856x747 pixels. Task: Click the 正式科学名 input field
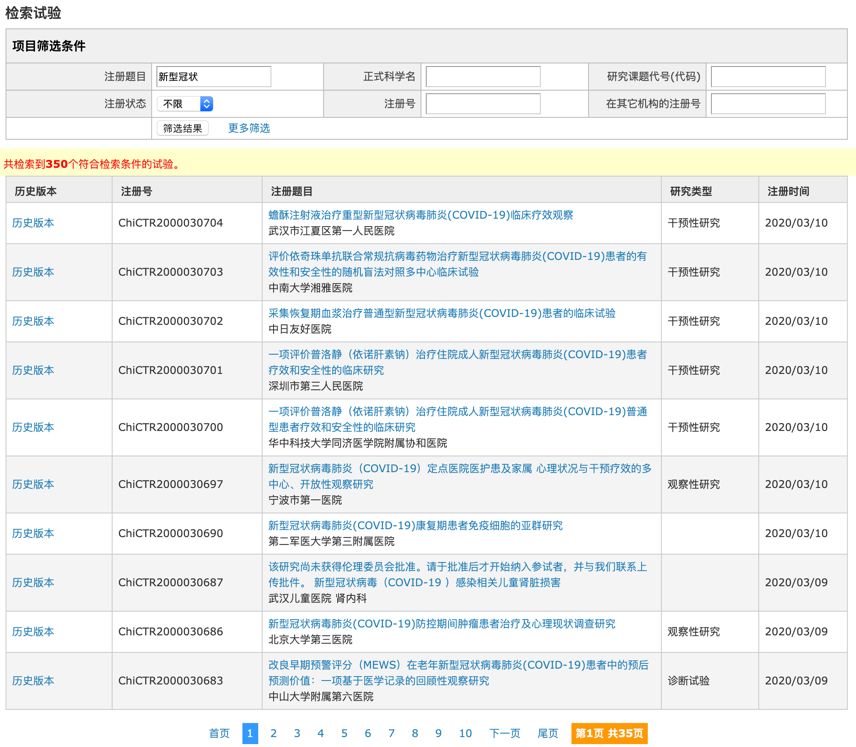(483, 76)
